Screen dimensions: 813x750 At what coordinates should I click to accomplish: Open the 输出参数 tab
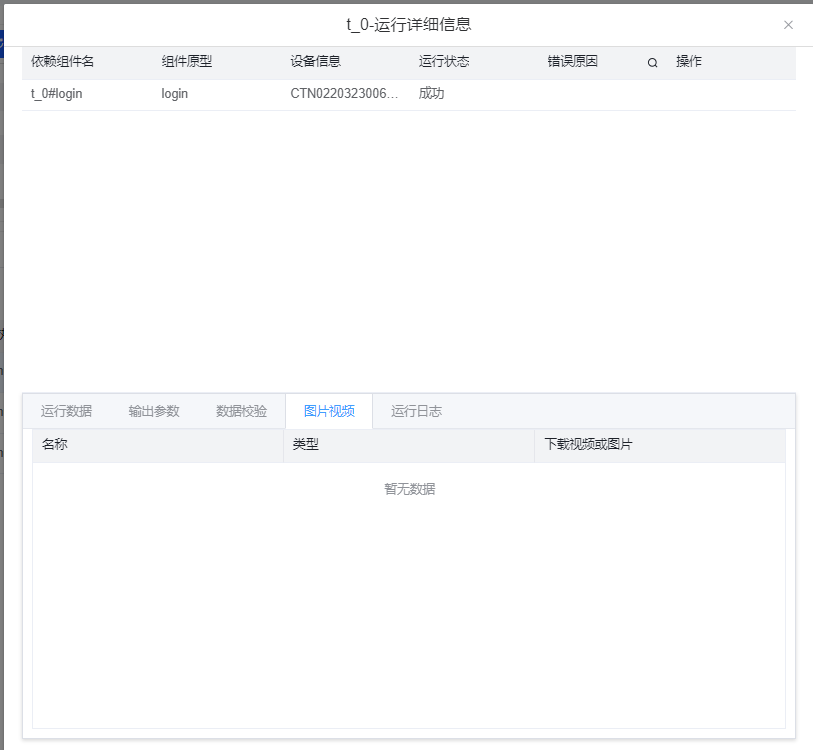(x=154, y=411)
